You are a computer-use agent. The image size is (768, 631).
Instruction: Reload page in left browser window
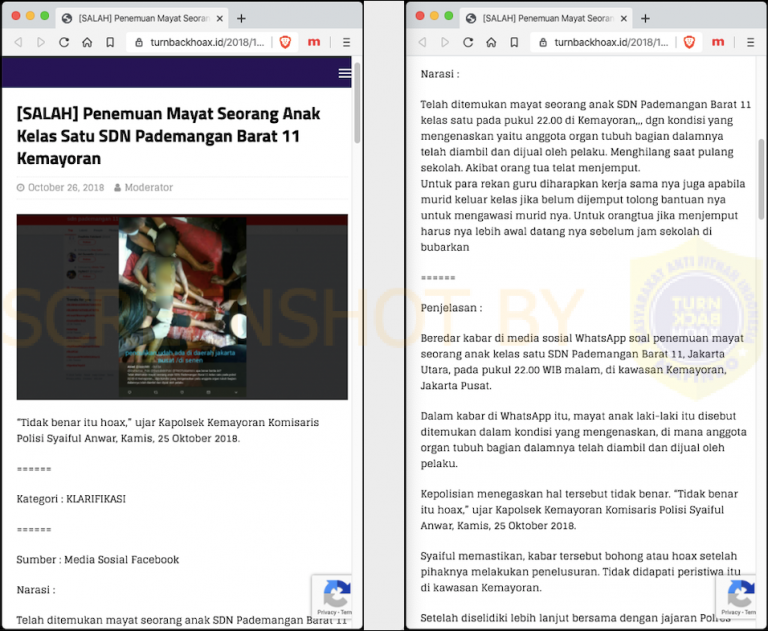[64, 43]
